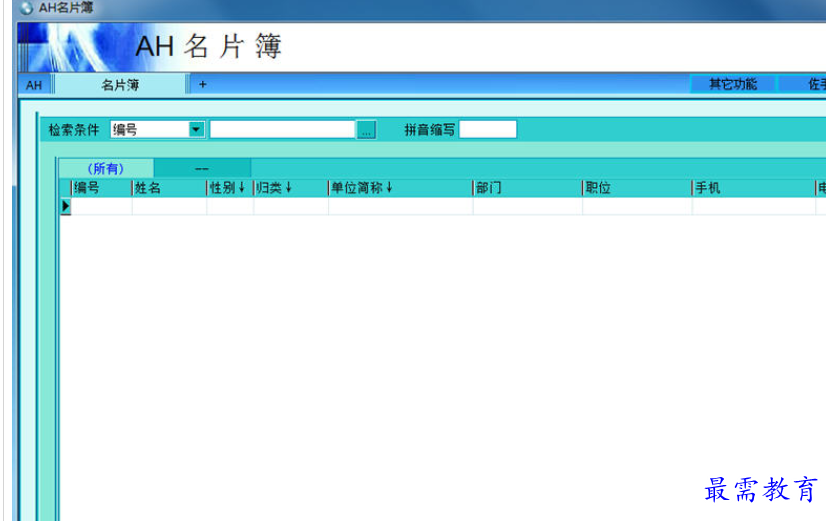The image size is (826, 521).
Task: Click the 手机 column header
Action: coord(754,188)
